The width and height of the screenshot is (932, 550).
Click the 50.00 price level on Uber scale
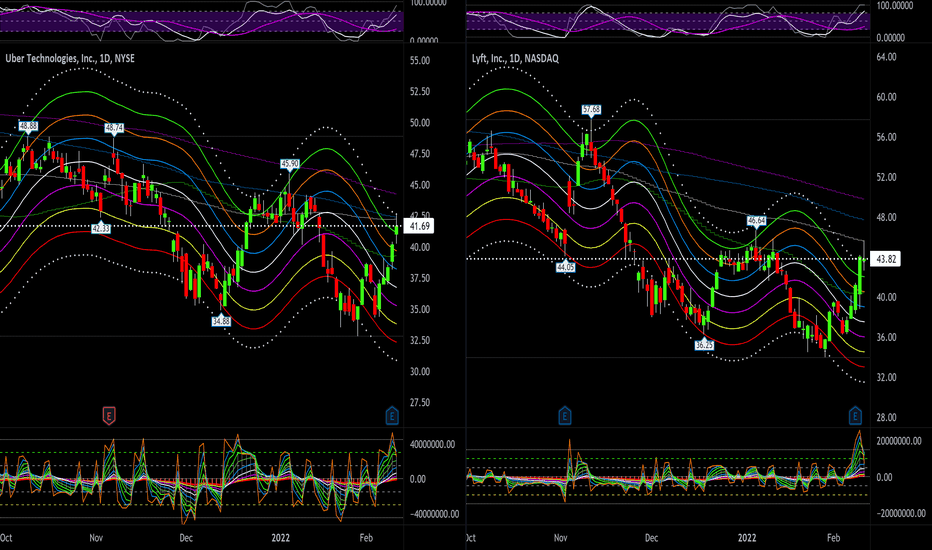pos(420,123)
